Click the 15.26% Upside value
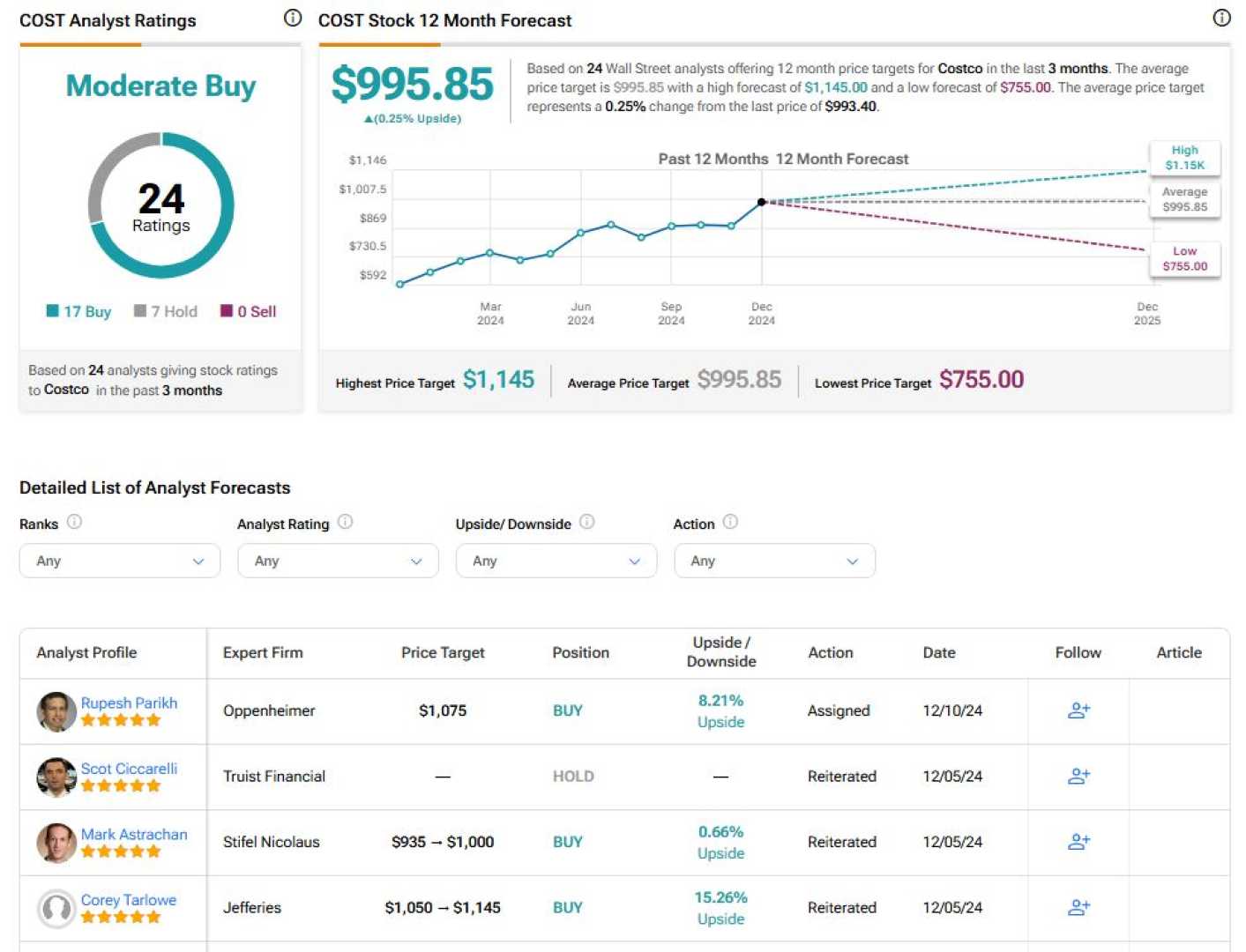1246x952 pixels. pyautogui.click(x=721, y=908)
